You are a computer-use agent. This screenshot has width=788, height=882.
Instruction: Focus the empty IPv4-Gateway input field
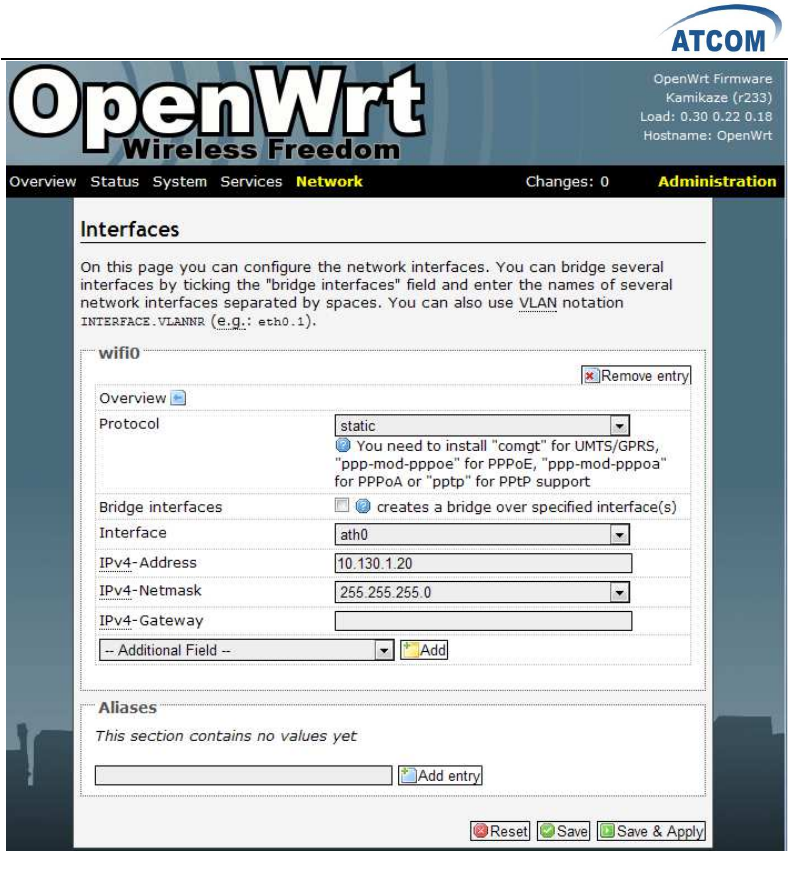(x=483, y=622)
